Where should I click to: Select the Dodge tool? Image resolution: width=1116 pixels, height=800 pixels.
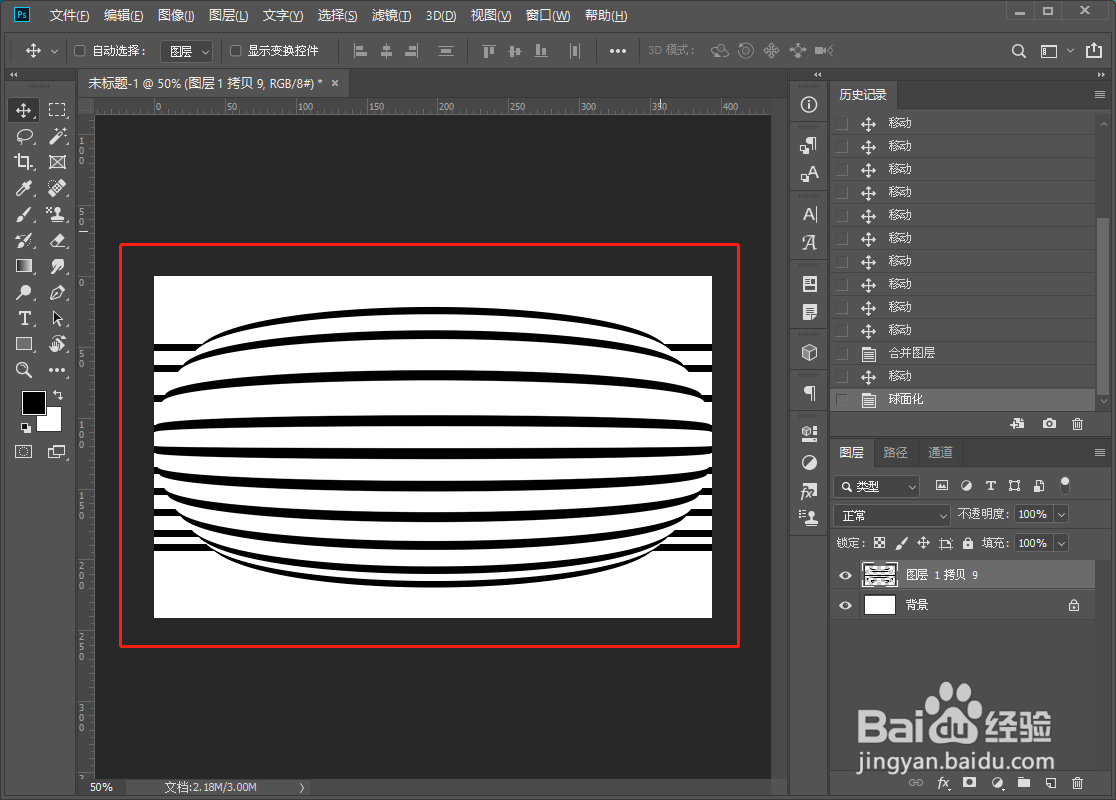pyautogui.click(x=24, y=293)
